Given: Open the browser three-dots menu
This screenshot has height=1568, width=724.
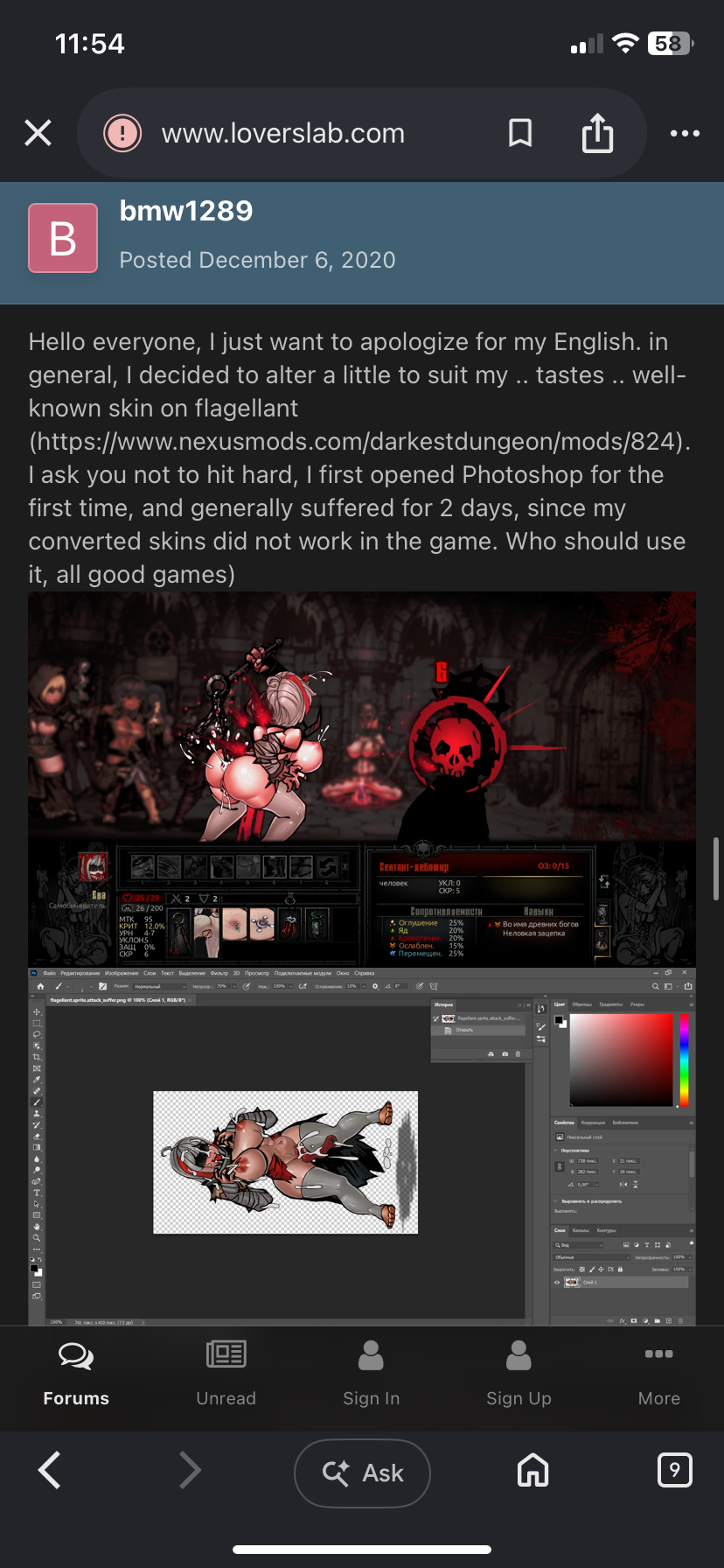Looking at the screenshot, I should pos(685,133).
